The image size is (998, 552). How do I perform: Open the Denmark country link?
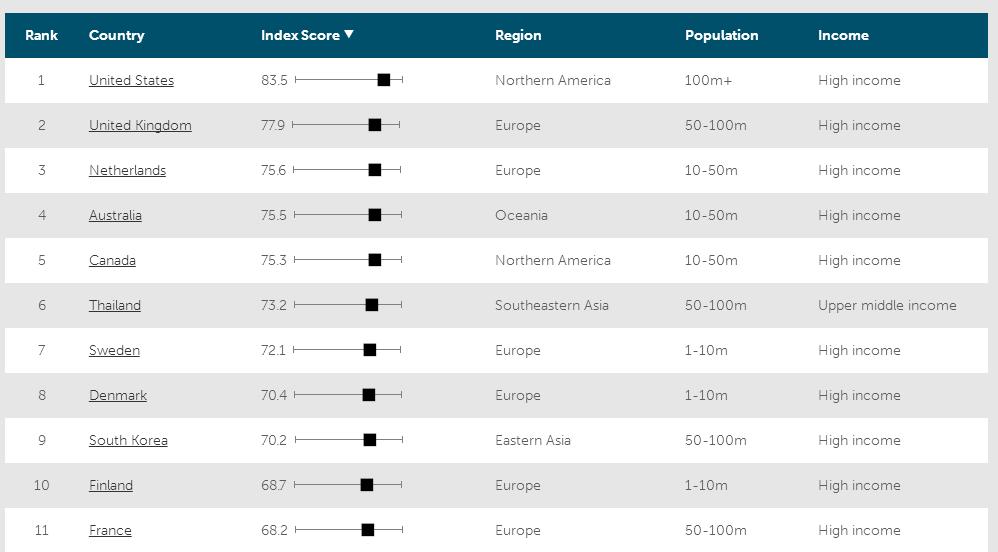(118, 395)
